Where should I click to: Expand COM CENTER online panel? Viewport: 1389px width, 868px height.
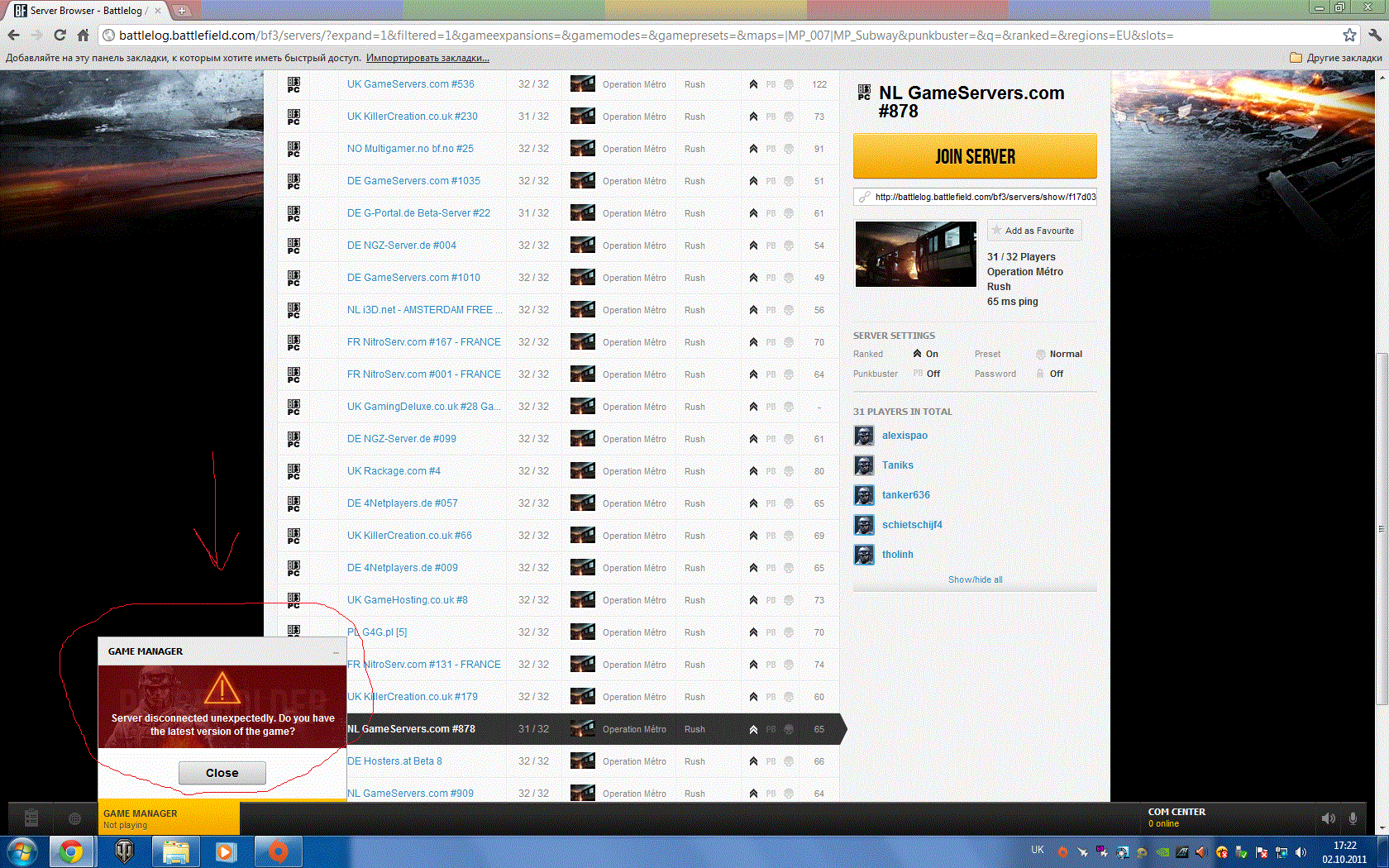[x=1177, y=818]
